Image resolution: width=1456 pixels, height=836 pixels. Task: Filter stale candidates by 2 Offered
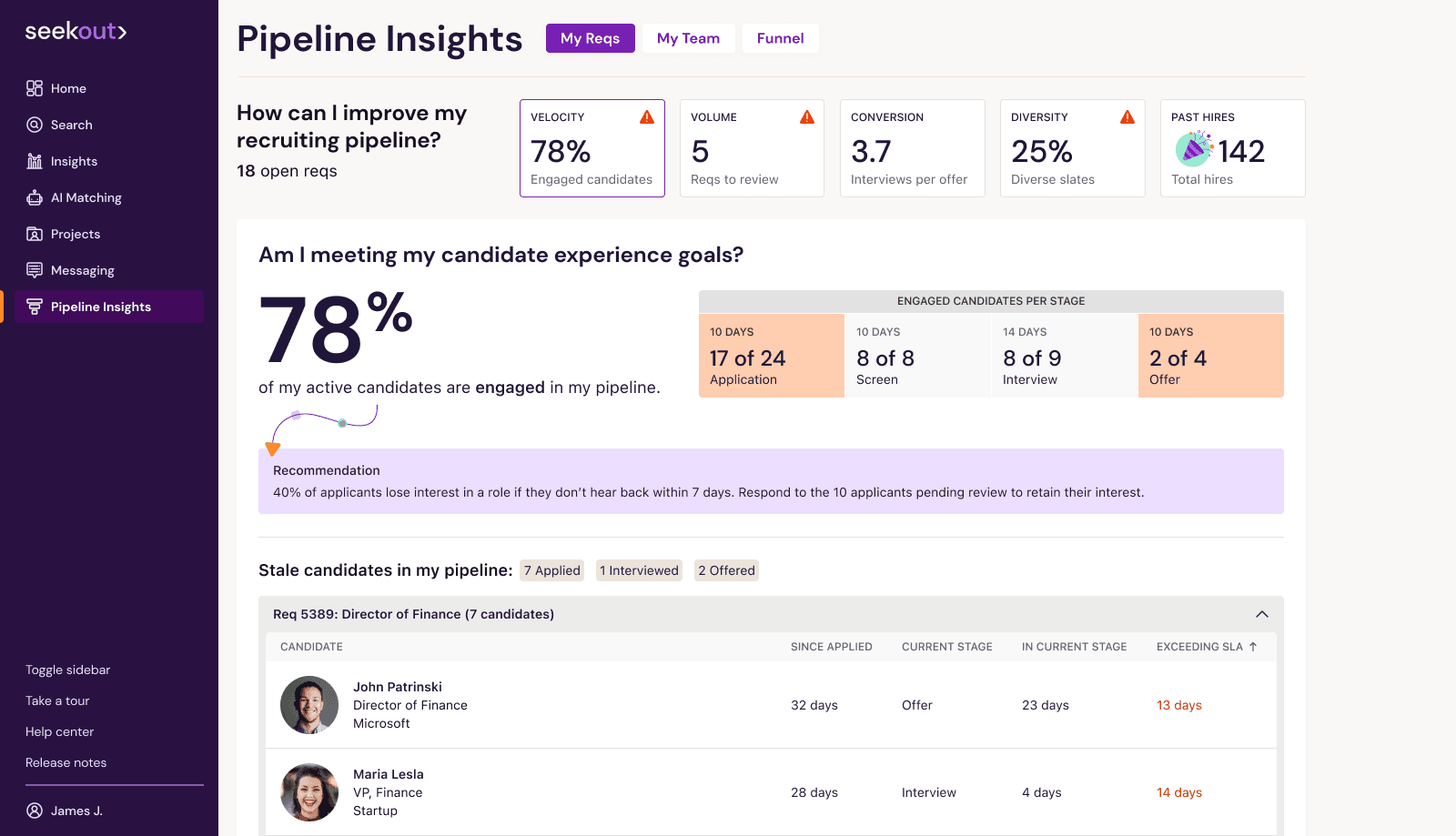(726, 570)
